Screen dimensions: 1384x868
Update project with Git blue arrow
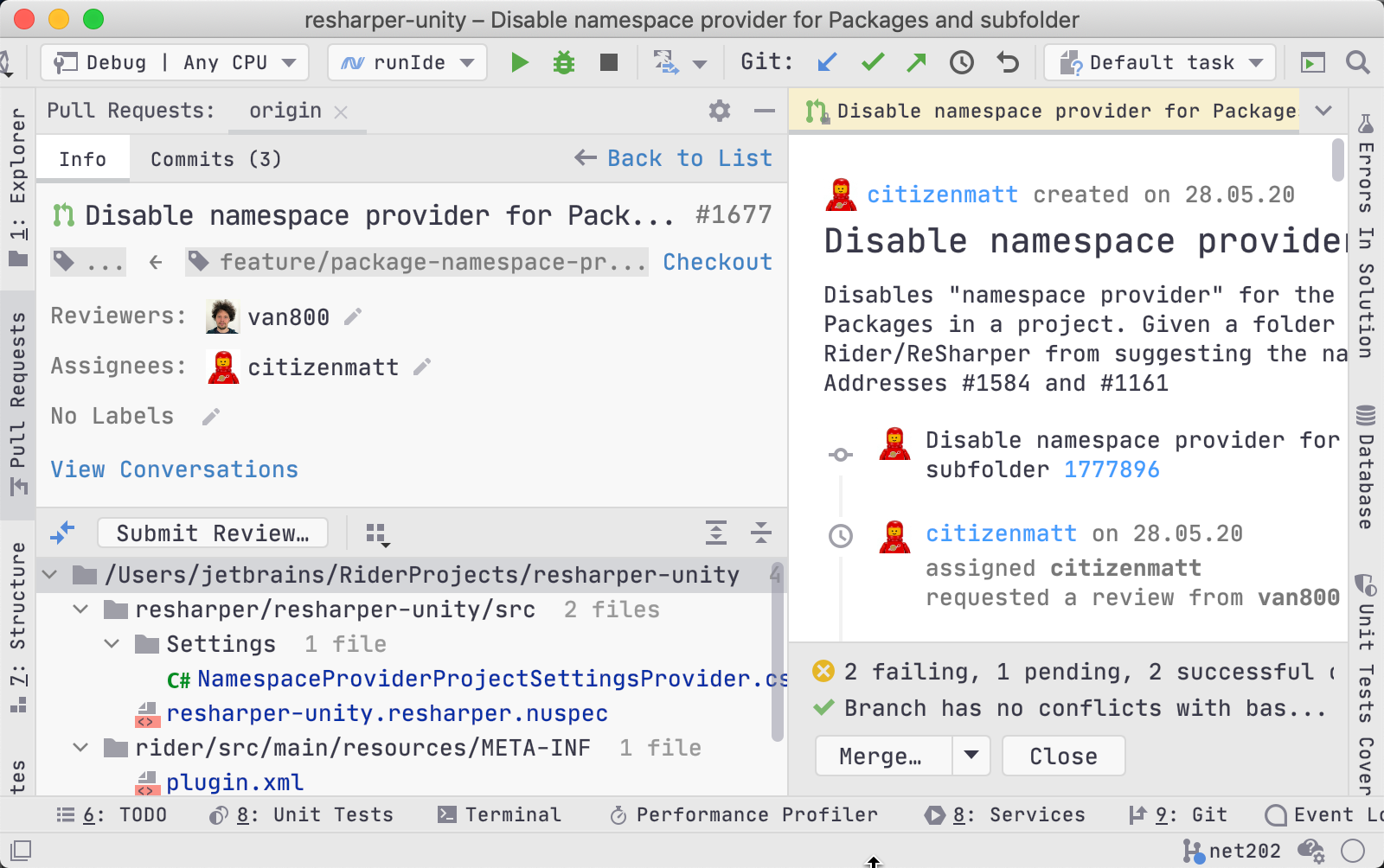pos(827,62)
